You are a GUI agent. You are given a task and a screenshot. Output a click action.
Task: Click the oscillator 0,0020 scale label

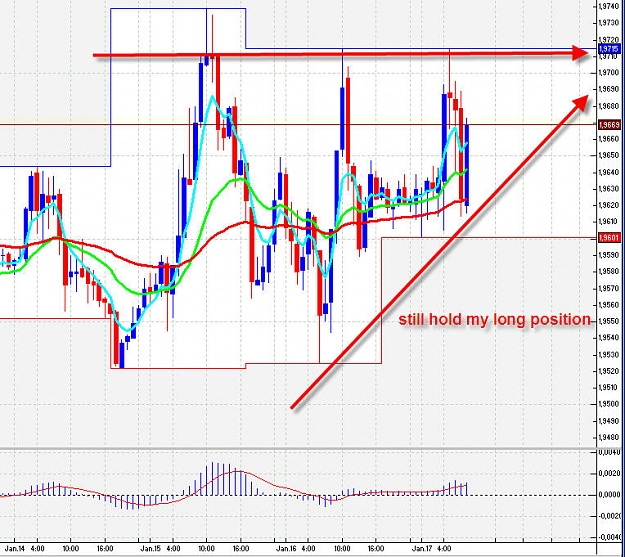coord(610,473)
